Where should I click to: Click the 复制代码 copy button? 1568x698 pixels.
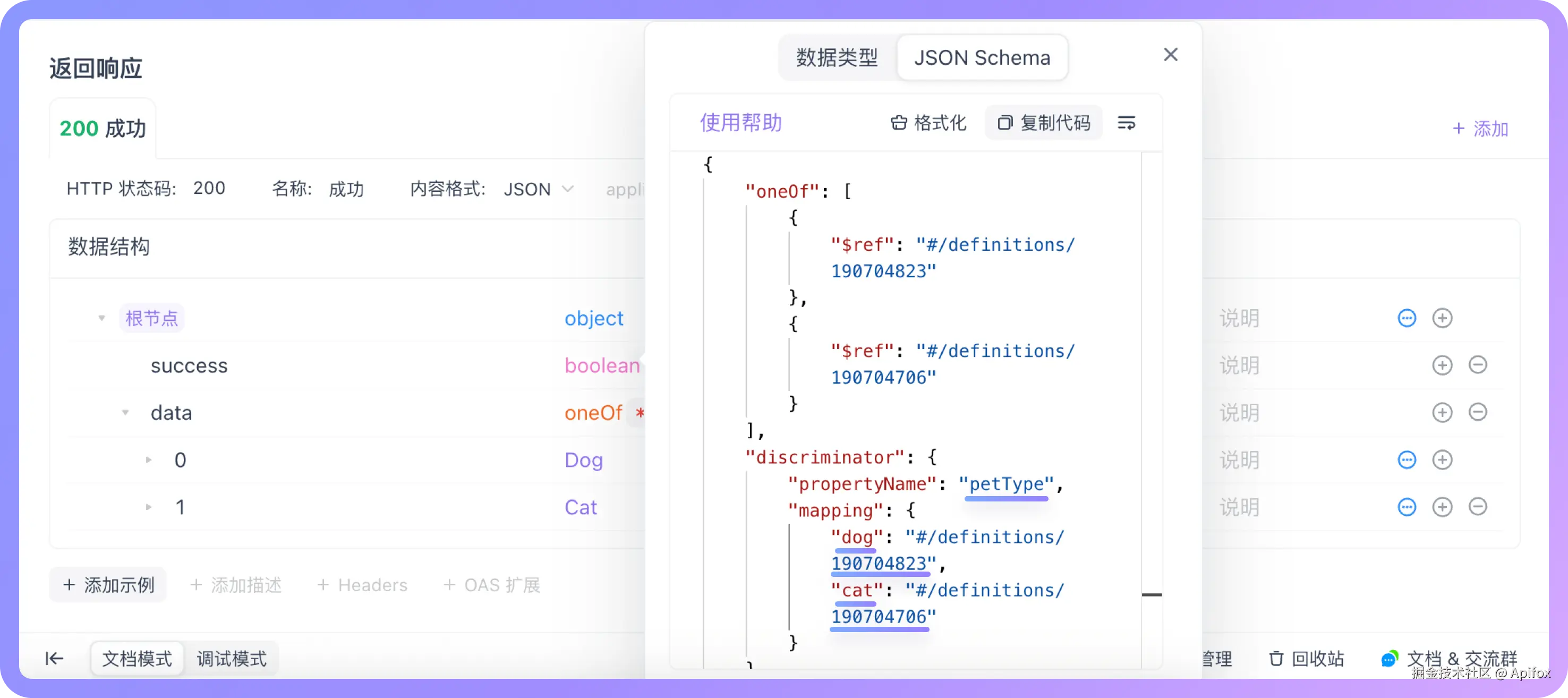coord(1044,123)
